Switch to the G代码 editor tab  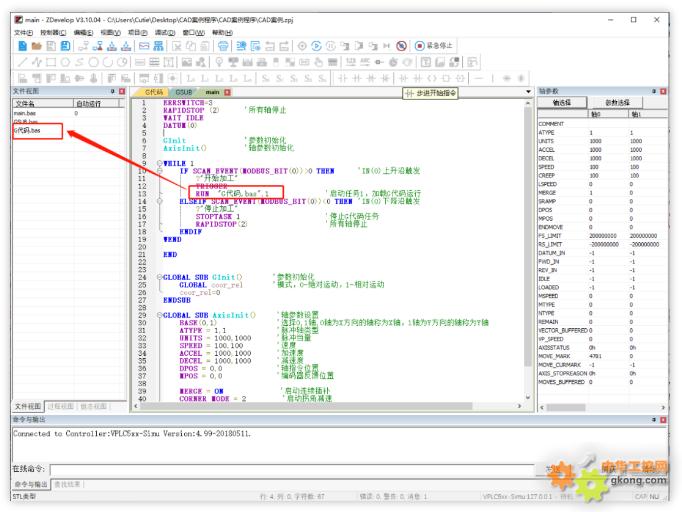pyautogui.click(x=154, y=92)
